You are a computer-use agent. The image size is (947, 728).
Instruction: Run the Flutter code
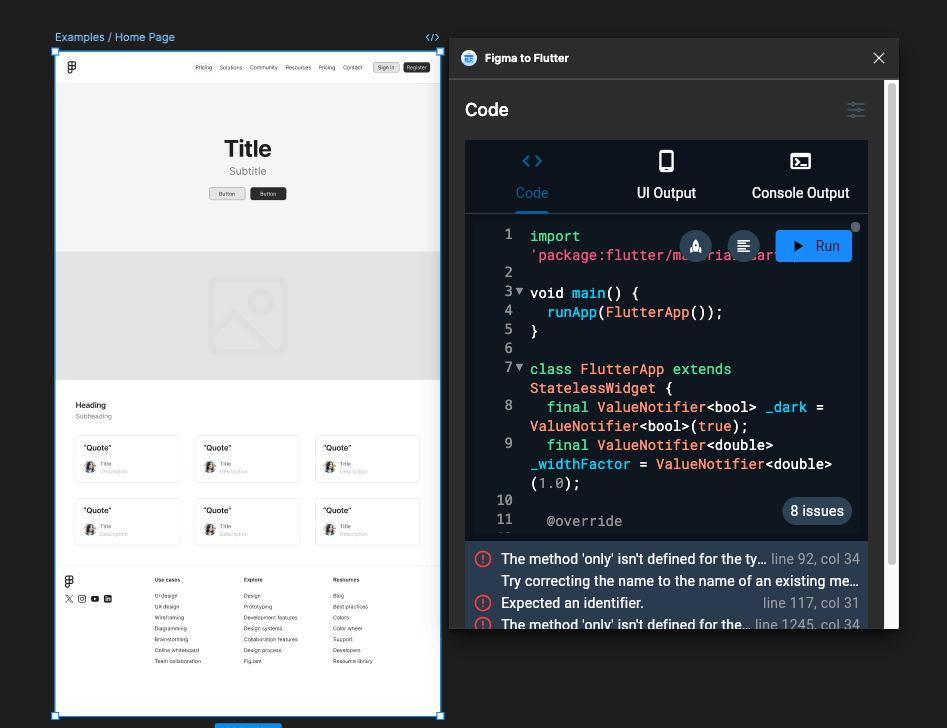(814, 246)
